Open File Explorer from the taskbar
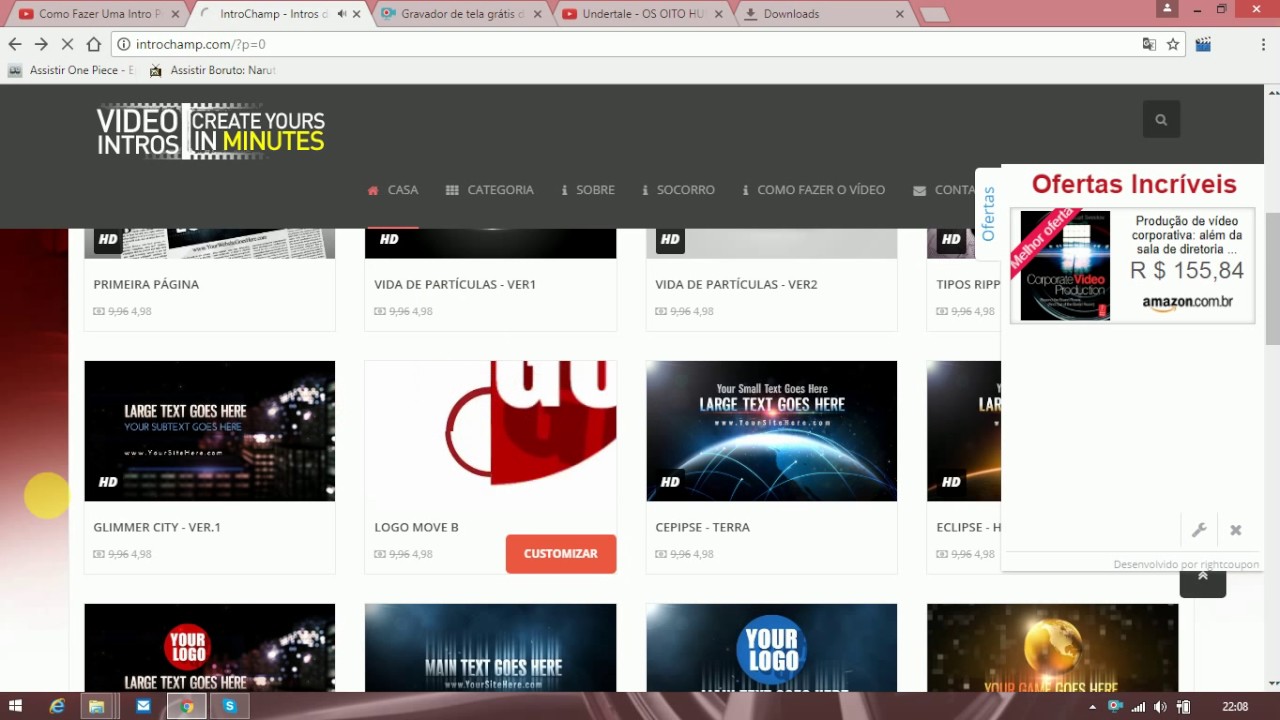This screenshot has height=720, width=1280. [x=96, y=706]
